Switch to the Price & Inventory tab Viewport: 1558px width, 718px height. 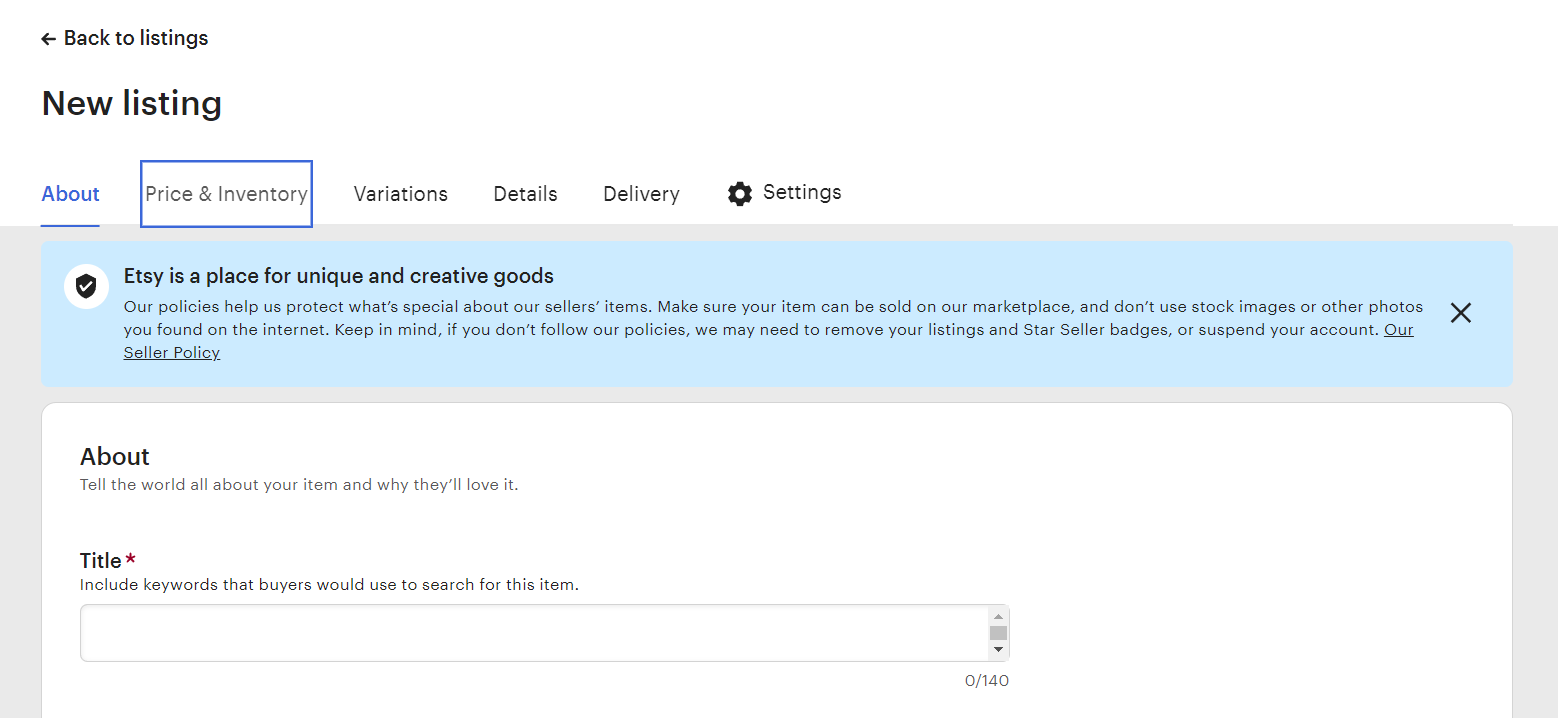[226, 193]
